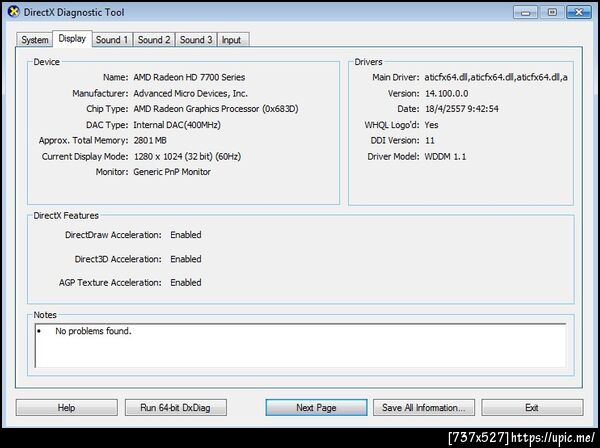Click 'Advanced Micro Devices, Inc.' manufacturer value
This screenshot has width=600, height=448.
coord(191,93)
